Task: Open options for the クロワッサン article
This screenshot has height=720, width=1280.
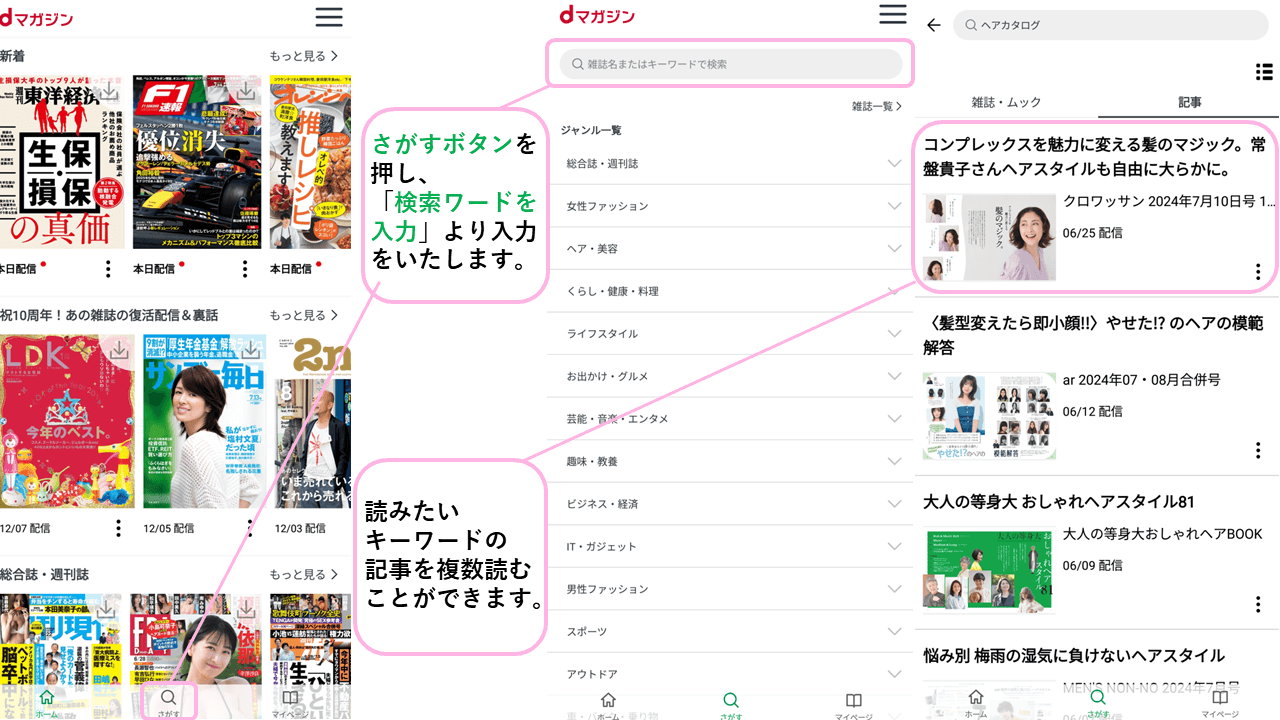Action: point(1258,272)
